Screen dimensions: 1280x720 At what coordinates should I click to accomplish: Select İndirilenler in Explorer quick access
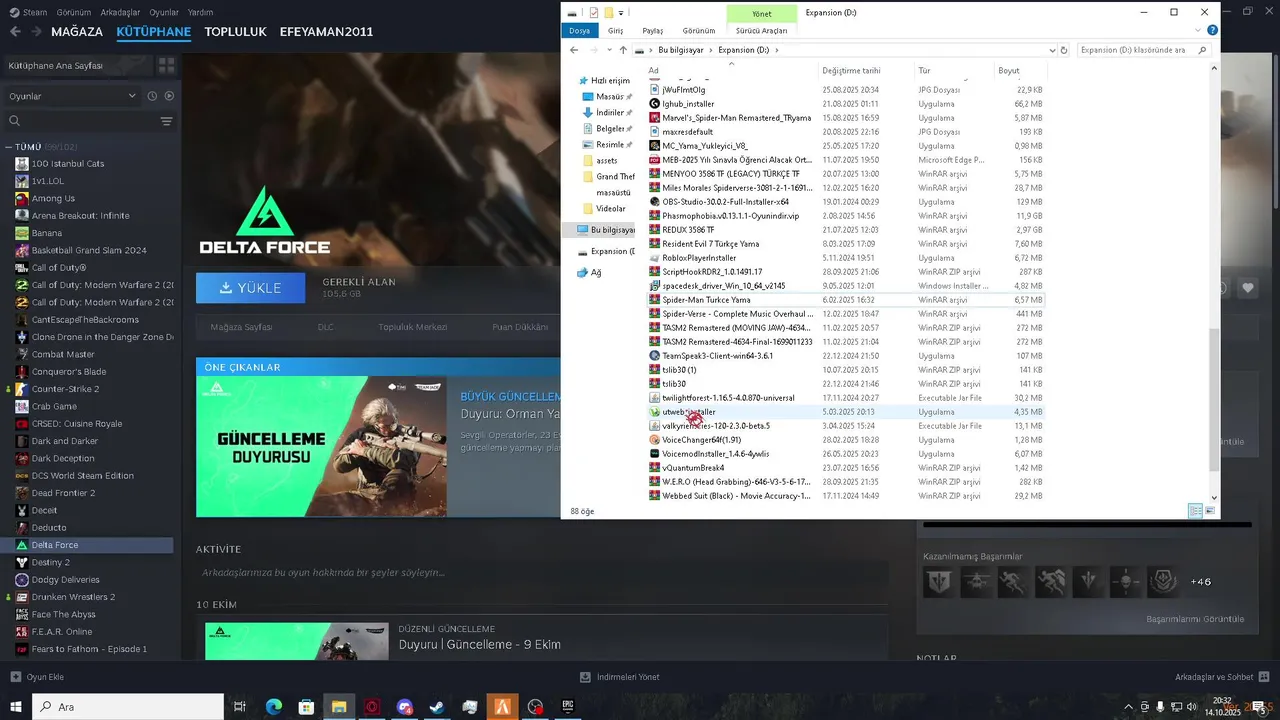[x=609, y=112]
